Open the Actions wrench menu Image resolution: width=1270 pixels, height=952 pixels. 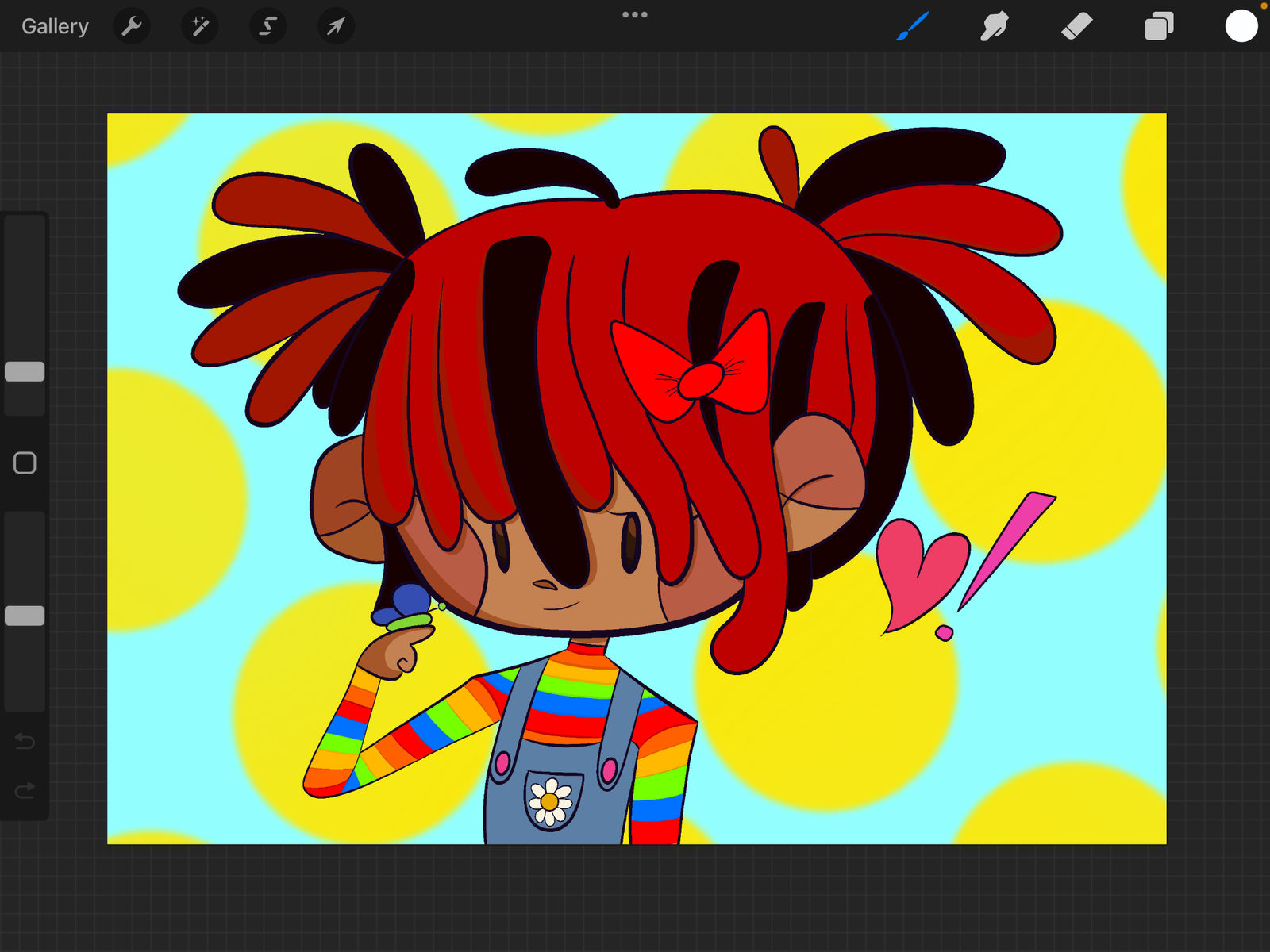[132, 26]
